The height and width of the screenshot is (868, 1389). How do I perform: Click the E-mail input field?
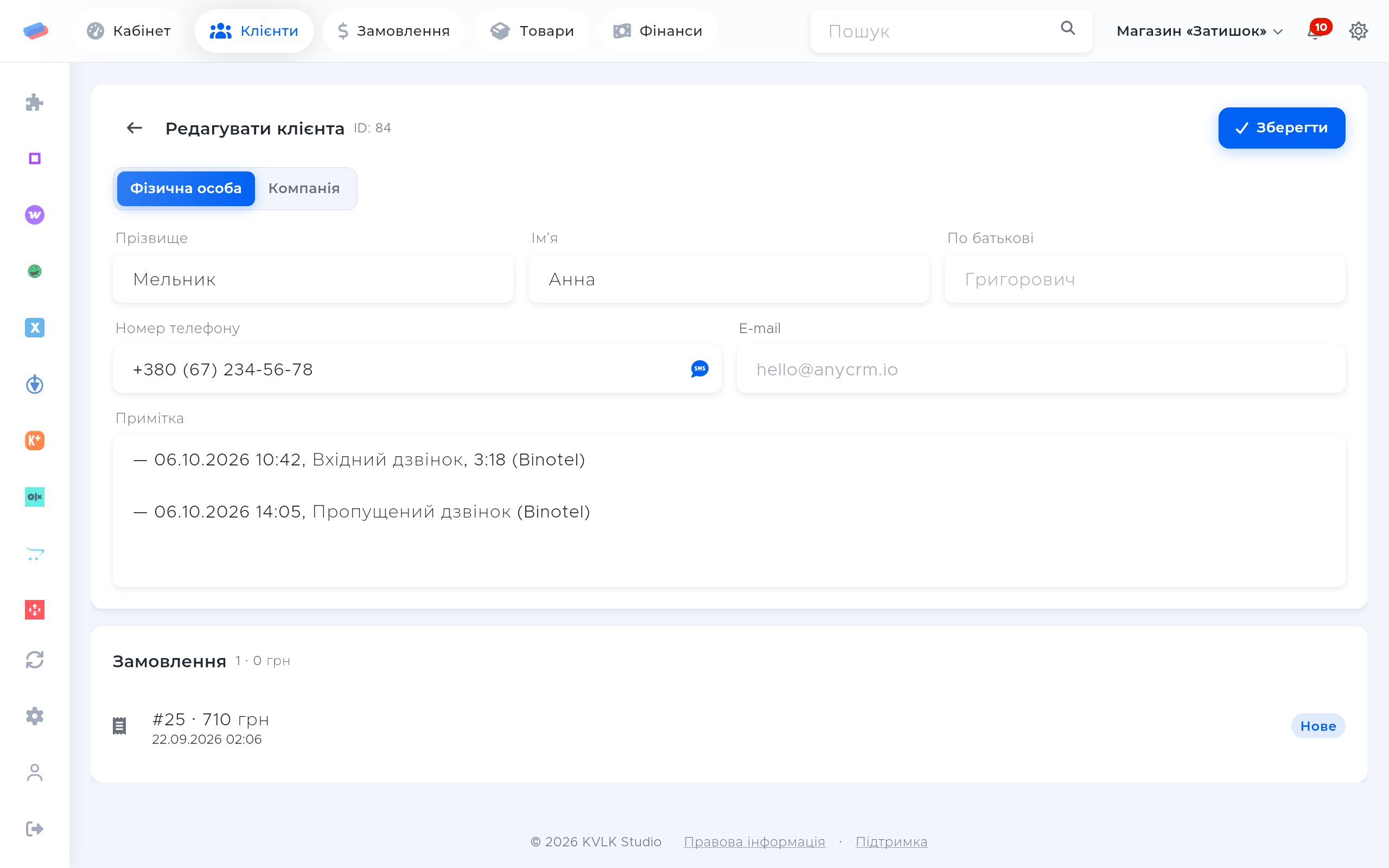pyautogui.click(x=1041, y=369)
